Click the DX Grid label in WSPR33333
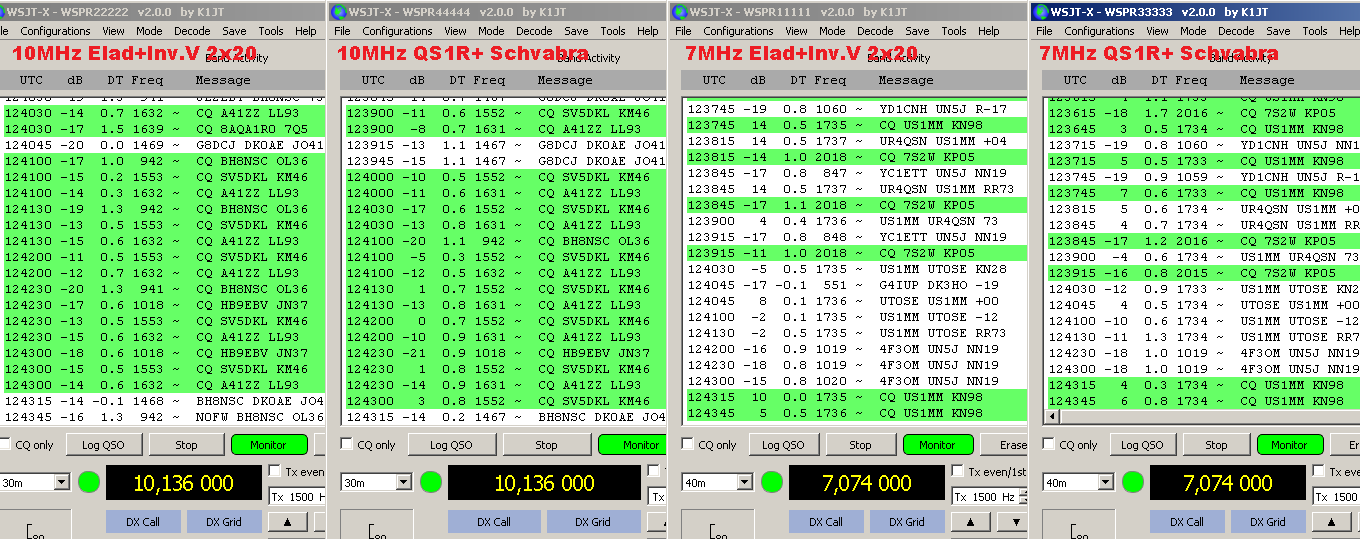The image size is (1360, 539). pos(1269,521)
